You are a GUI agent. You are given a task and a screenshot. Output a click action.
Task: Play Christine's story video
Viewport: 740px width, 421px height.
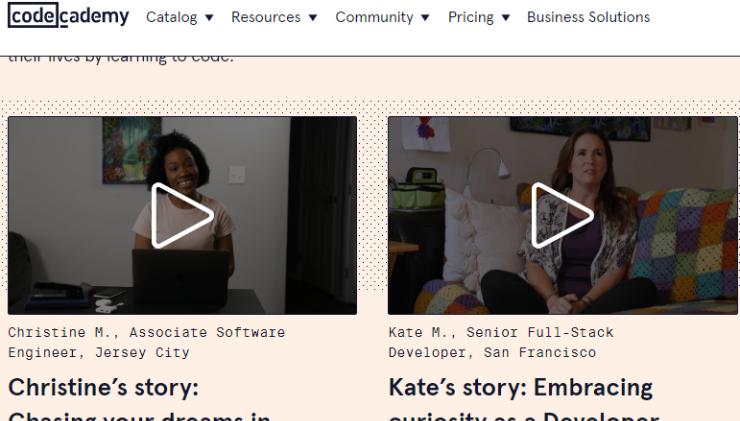pos(182,215)
